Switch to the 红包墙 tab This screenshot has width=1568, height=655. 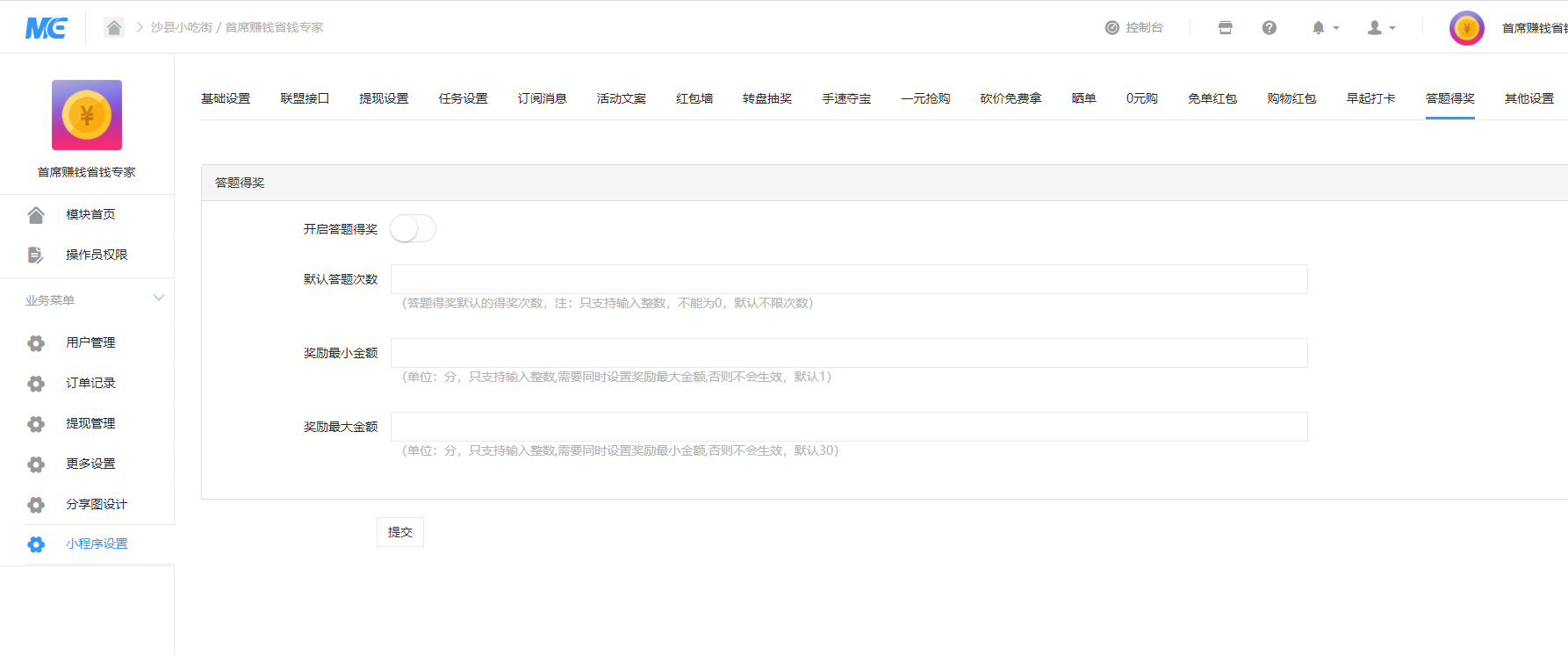(694, 98)
